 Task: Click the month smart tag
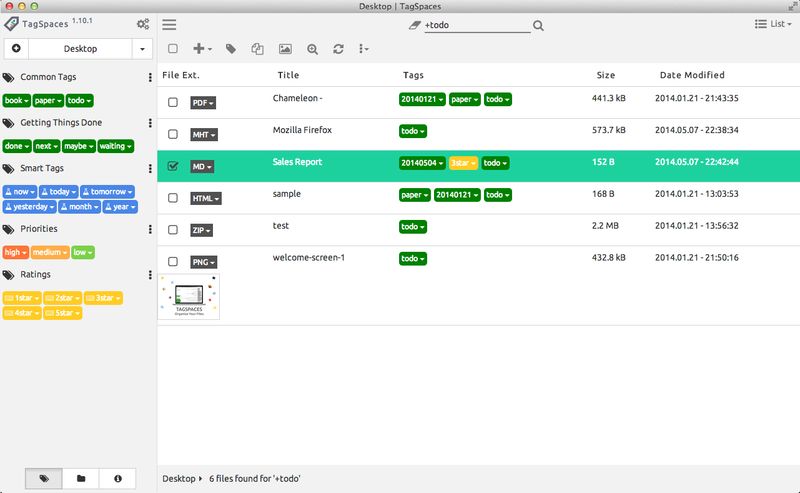pos(79,207)
